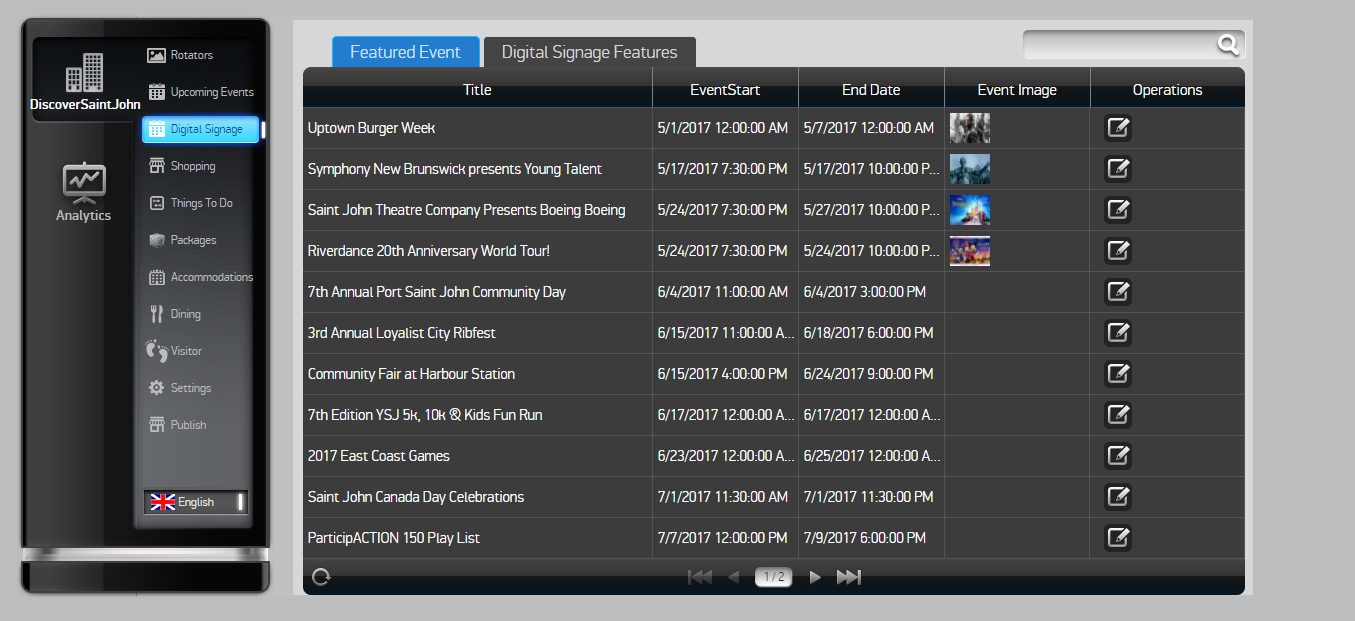Open the DiscoverSaintJohn building icon
This screenshot has height=621, width=1355.
point(84,73)
